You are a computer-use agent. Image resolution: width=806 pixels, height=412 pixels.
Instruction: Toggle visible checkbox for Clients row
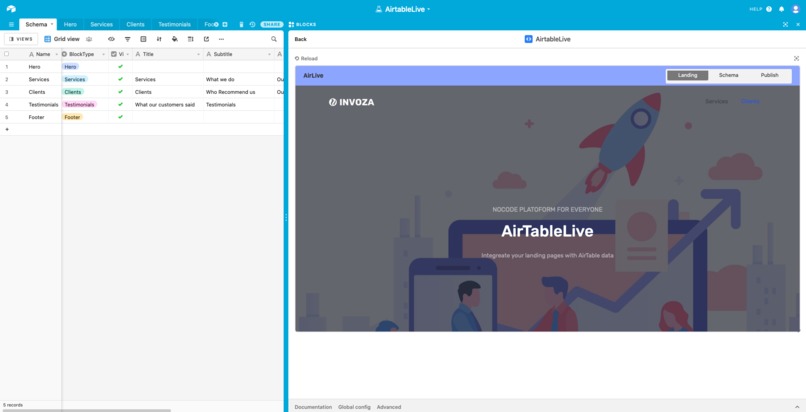(x=120, y=92)
